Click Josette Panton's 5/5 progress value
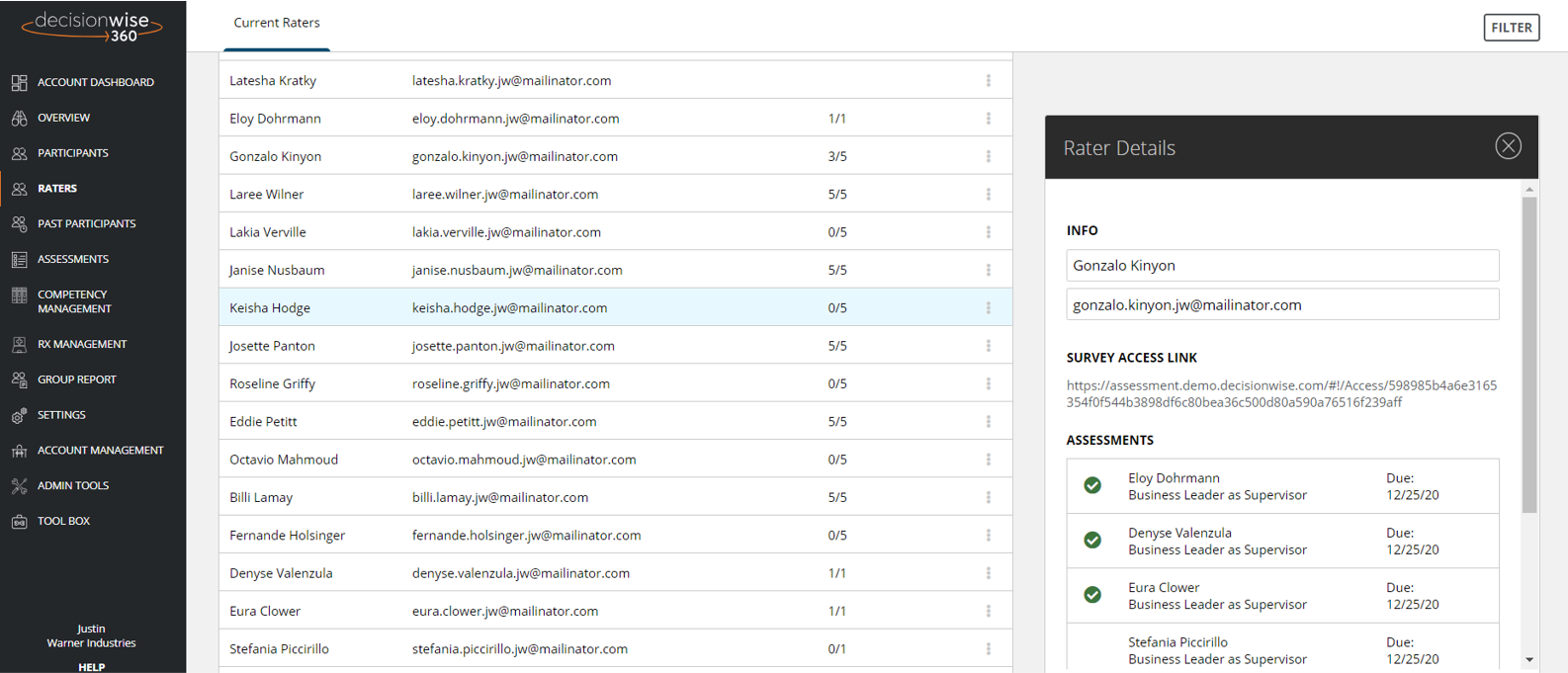The height and width of the screenshot is (673, 1568). [x=837, y=346]
